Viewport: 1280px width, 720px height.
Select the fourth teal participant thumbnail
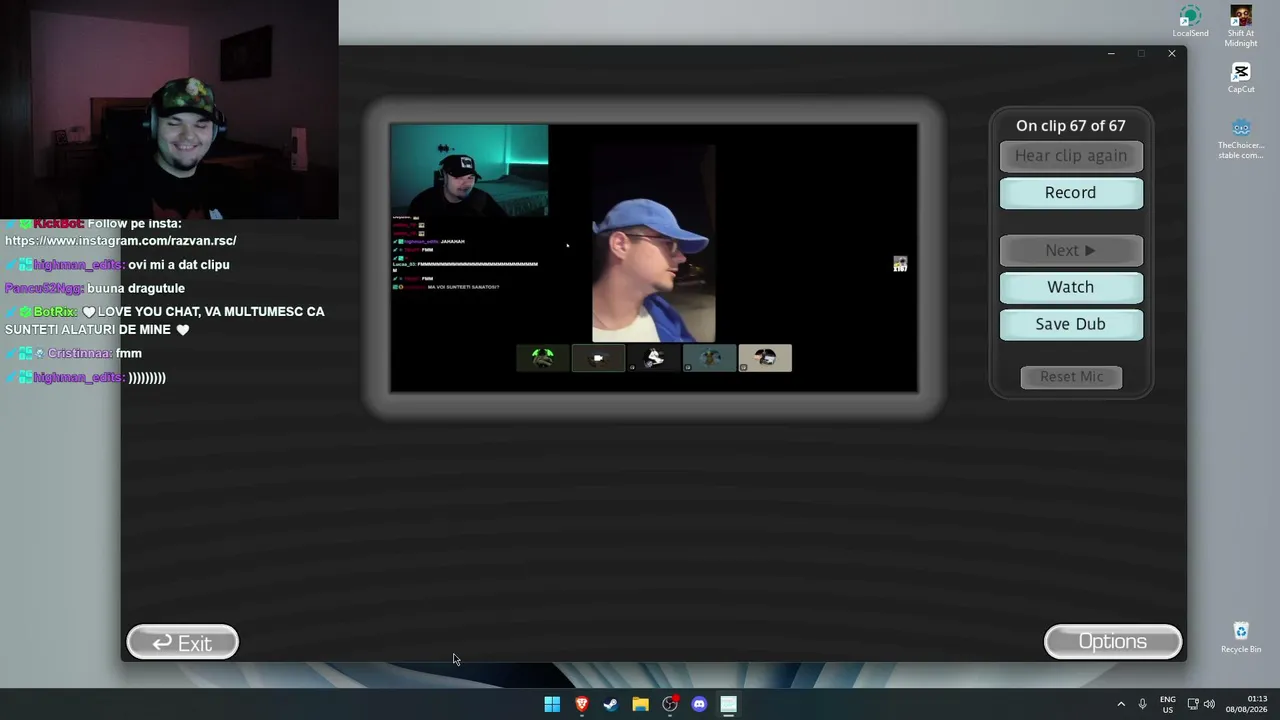[710, 357]
